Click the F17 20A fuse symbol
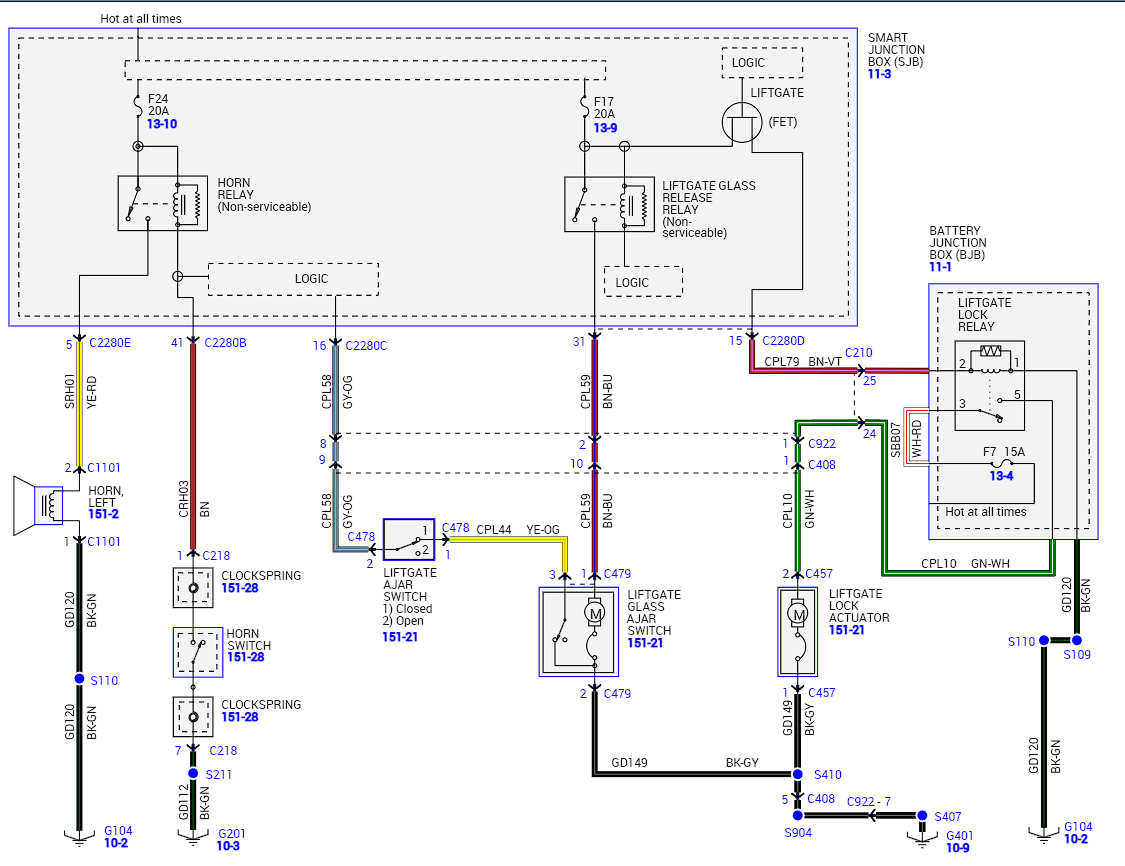 click(x=585, y=109)
